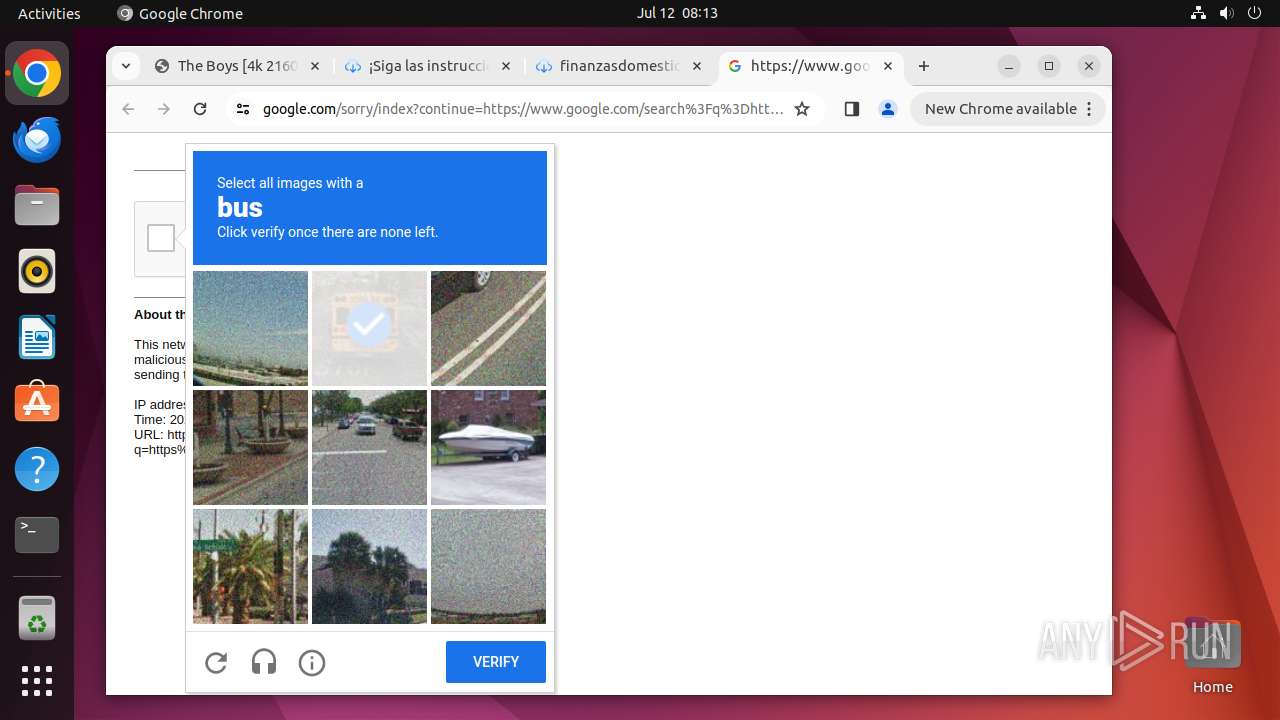Open Trash from the dock
This screenshot has height=720, width=1280.
(x=37, y=618)
